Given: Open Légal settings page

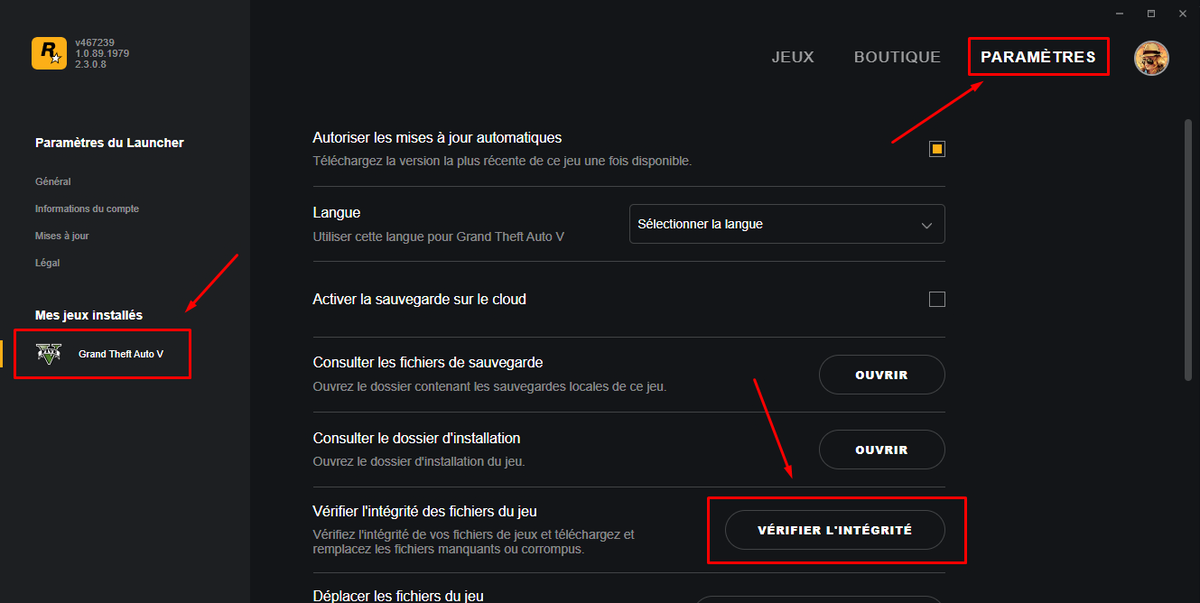Looking at the screenshot, I should 47,263.
